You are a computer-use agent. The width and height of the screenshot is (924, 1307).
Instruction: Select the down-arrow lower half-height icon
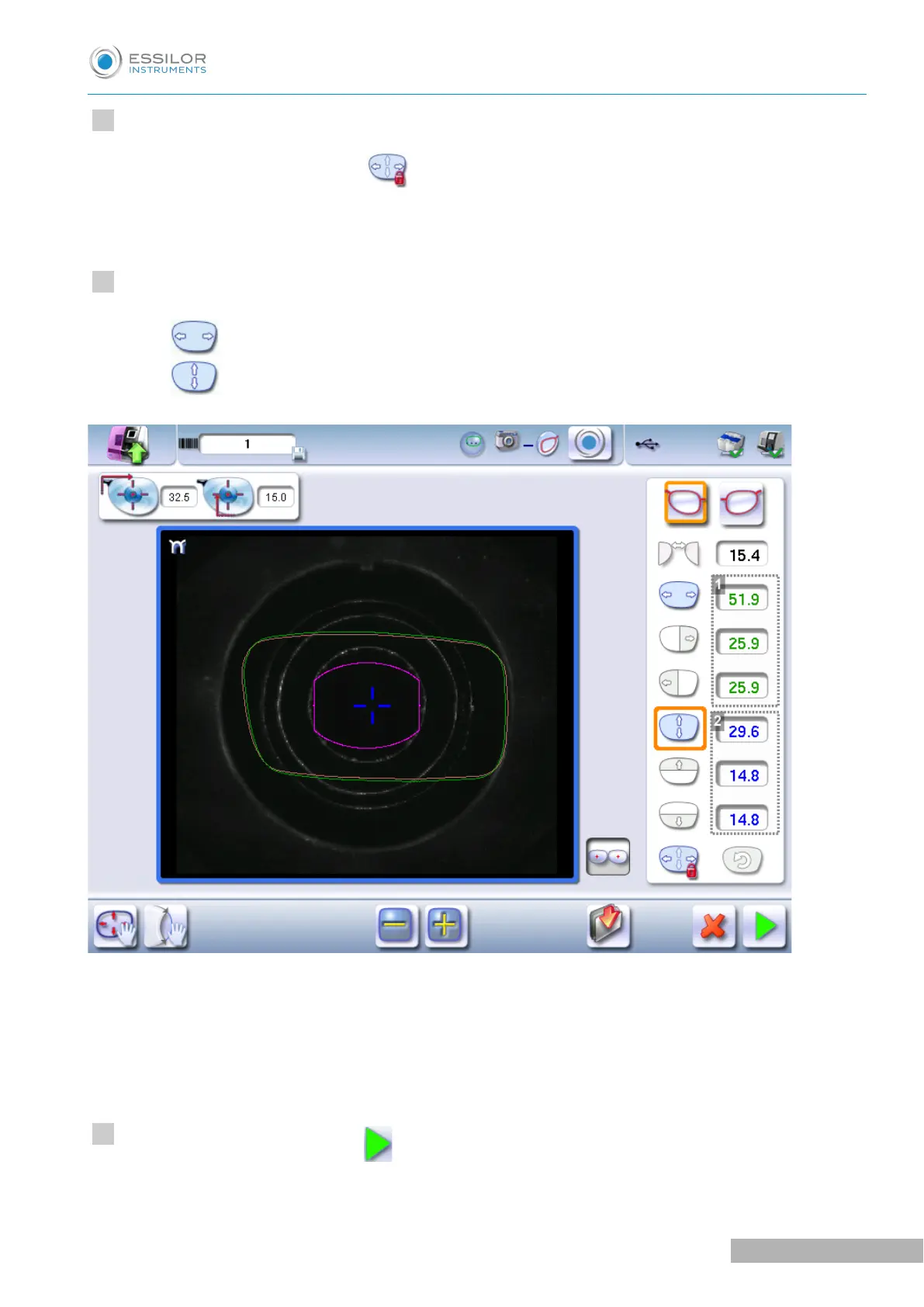click(x=679, y=815)
